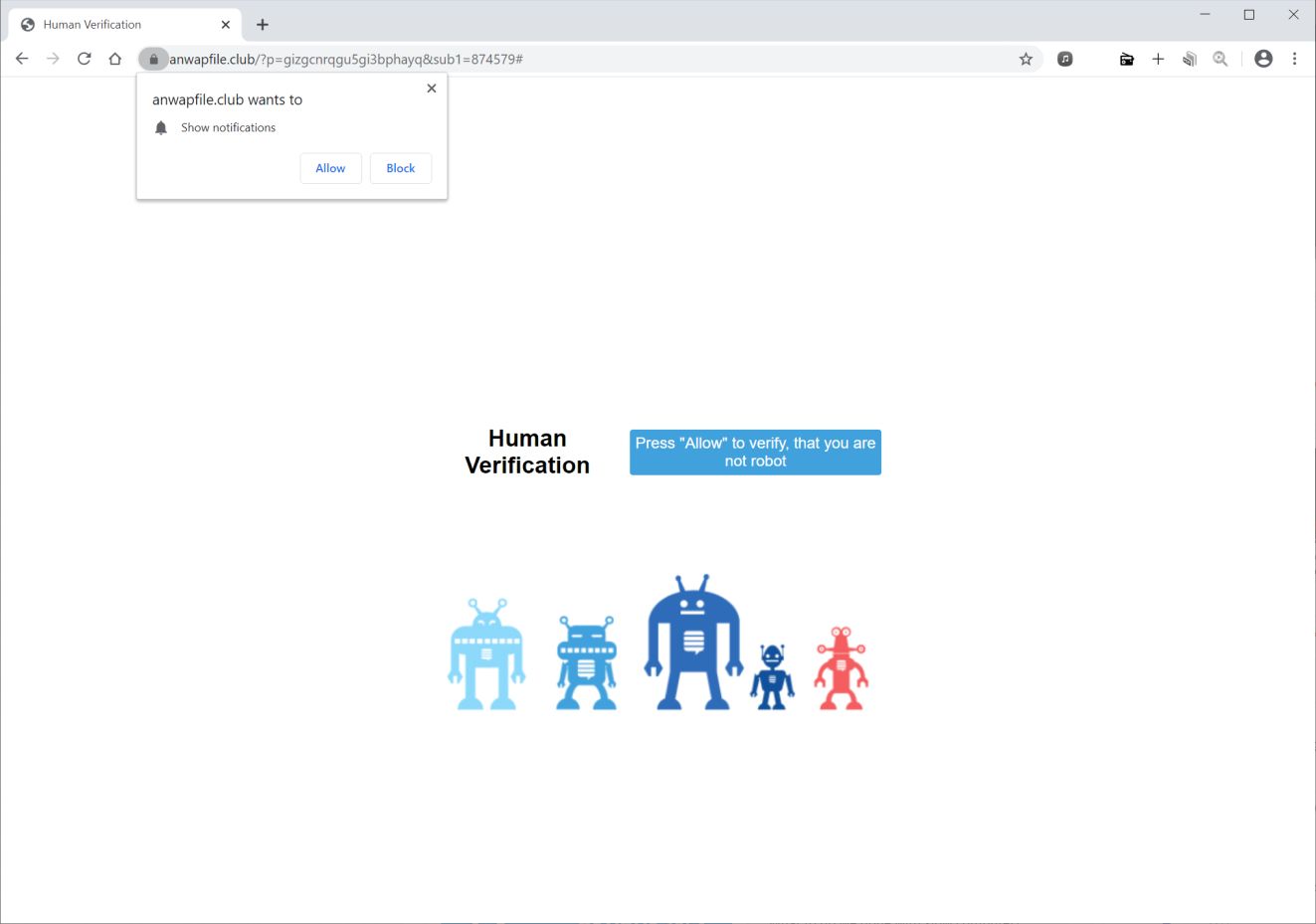This screenshot has height=924, width=1316.
Task: Allow notifications from anwapfile.club
Action: click(330, 167)
